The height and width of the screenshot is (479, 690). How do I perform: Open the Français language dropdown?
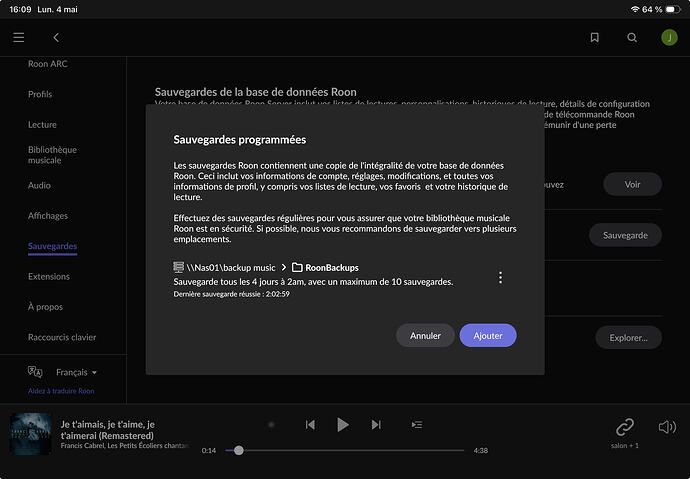tap(76, 373)
